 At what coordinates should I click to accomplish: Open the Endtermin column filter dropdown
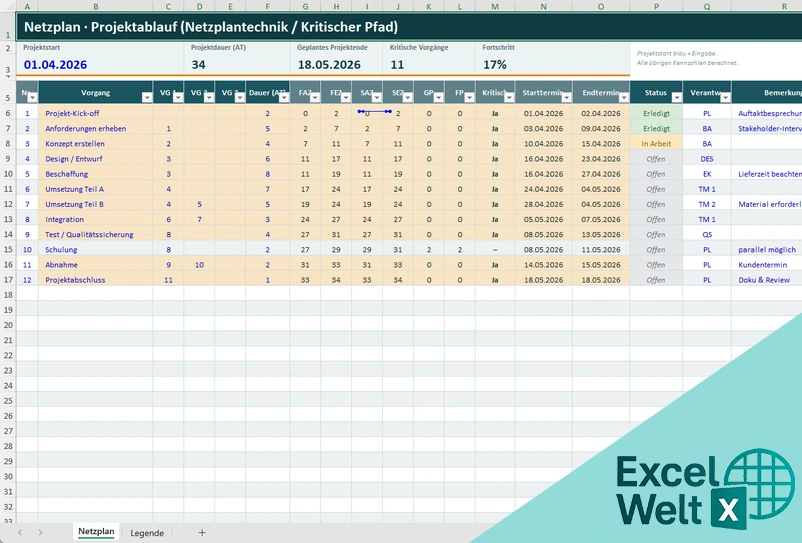tap(623, 97)
